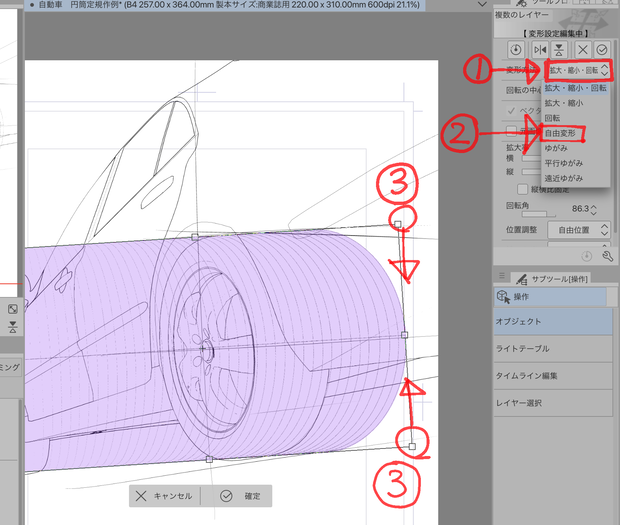Open the 変形方法 dropdown showing 拡大・縮小・回転
This screenshot has width=620, height=525.
click(578, 70)
